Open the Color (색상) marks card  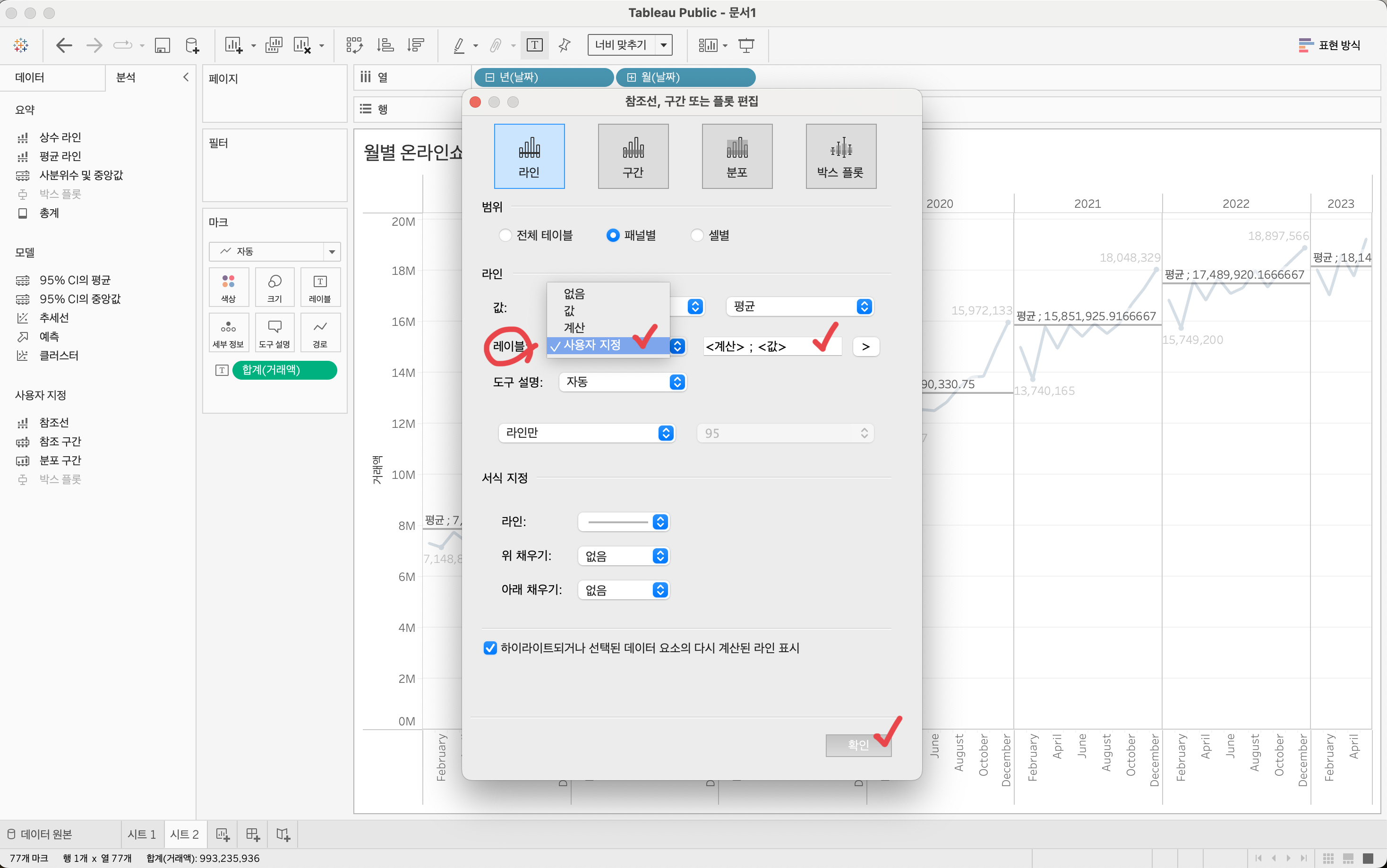click(x=229, y=287)
